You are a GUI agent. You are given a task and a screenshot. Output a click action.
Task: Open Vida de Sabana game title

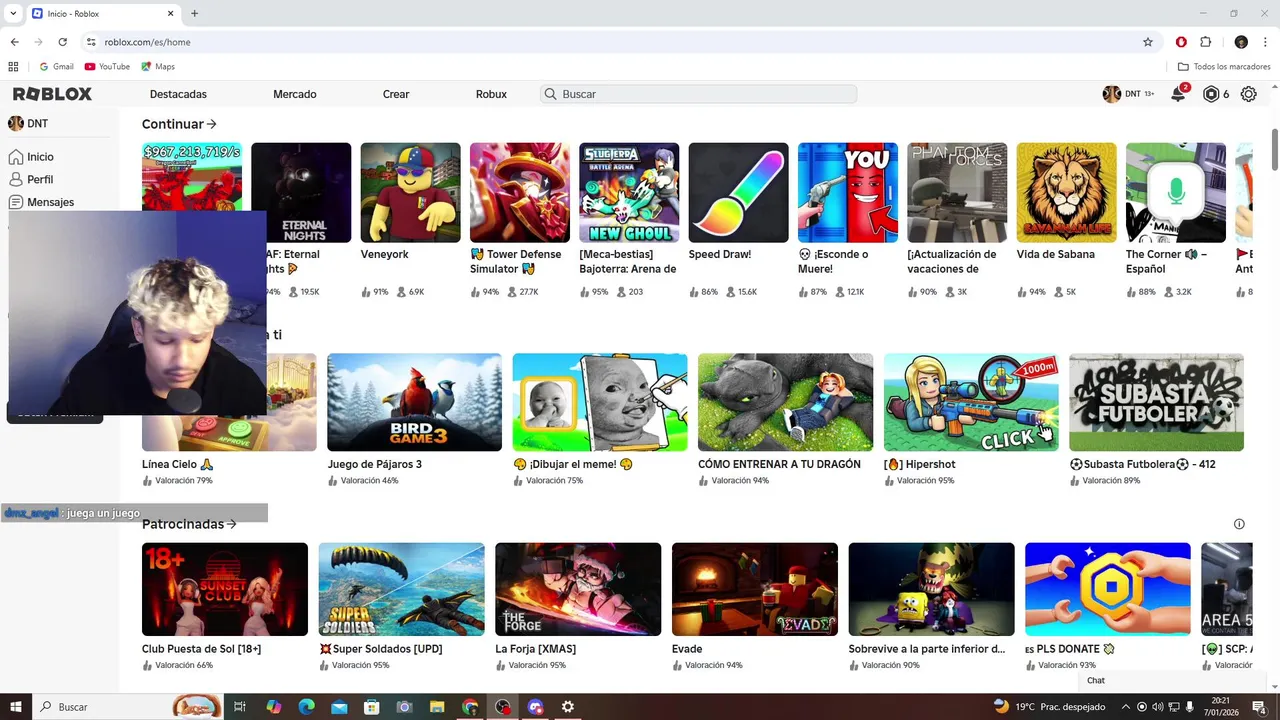pyautogui.click(x=1056, y=255)
